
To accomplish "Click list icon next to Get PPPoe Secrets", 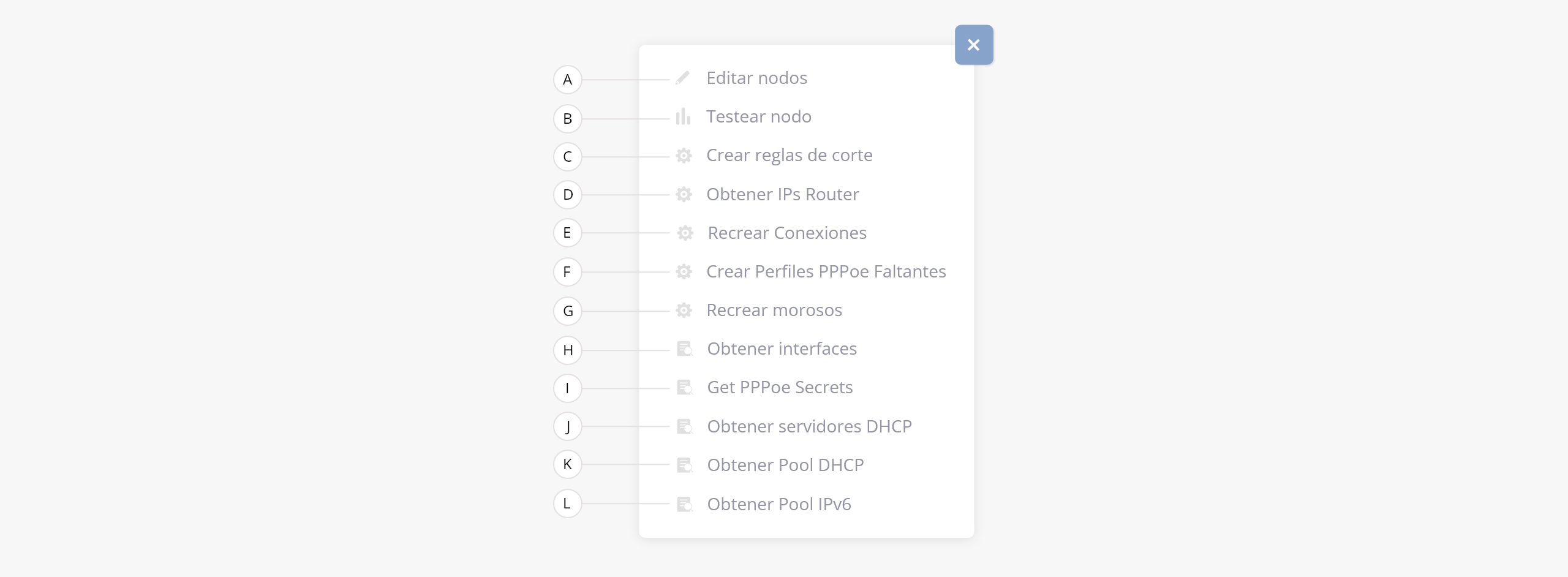I will click(684, 388).
